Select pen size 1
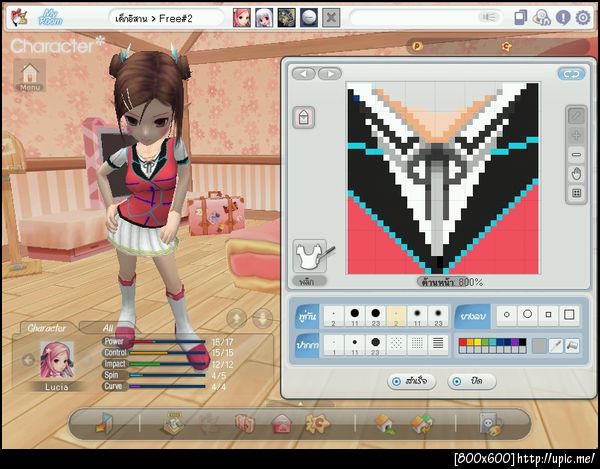Image resolution: width=600 pixels, height=469 pixels. pyautogui.click(x=334, y=345)
